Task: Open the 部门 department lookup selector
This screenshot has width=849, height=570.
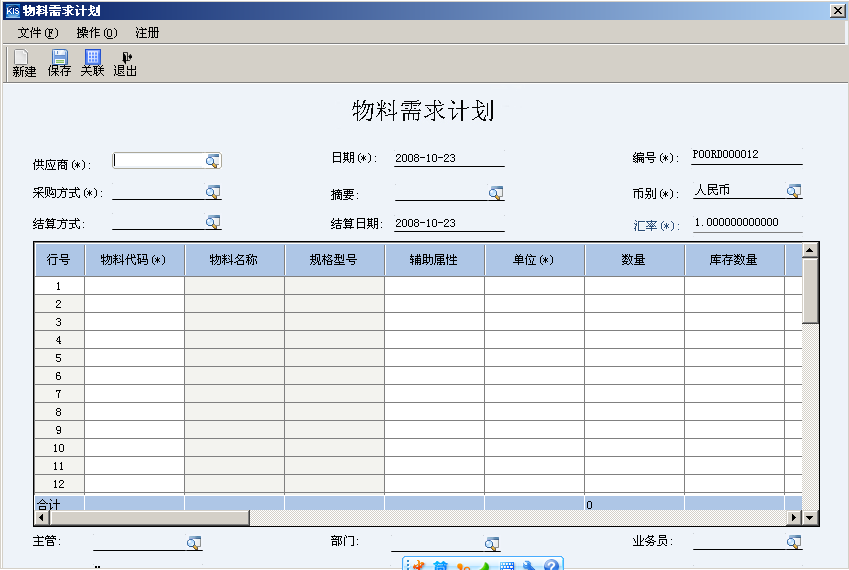Action: point(492,543)
